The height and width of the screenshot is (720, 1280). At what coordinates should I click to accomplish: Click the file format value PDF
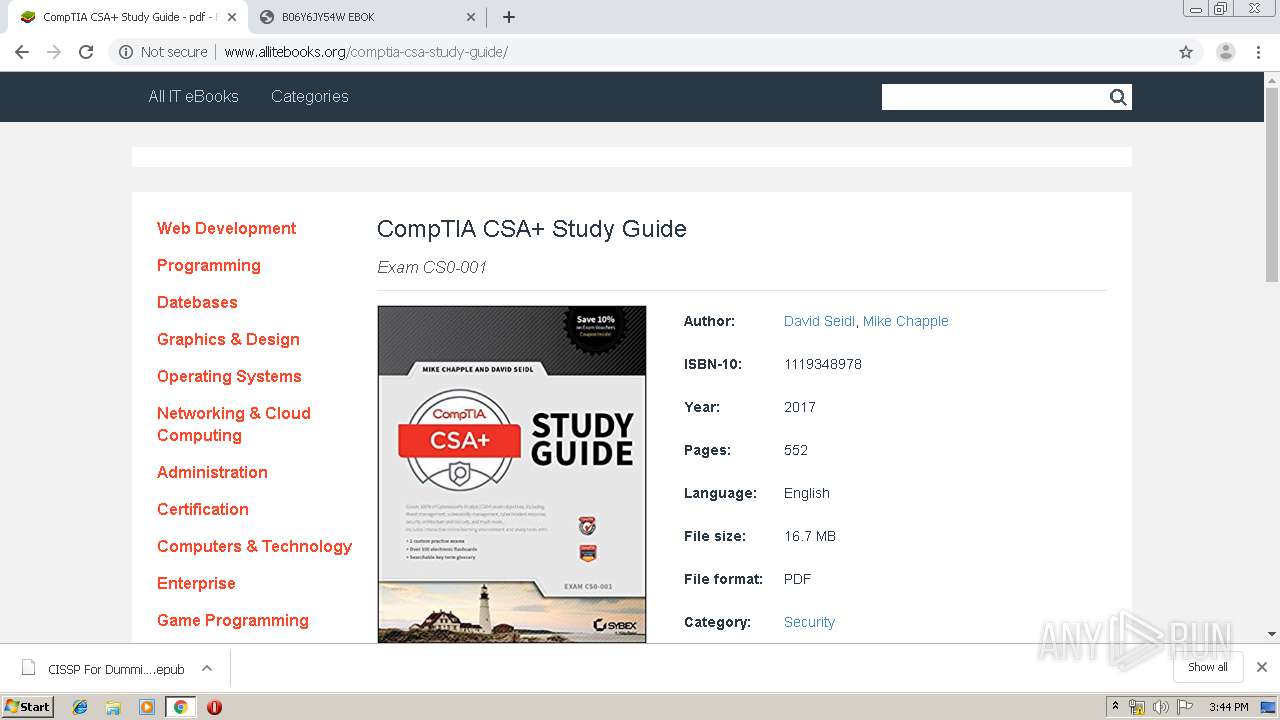(x=798, y=579)
